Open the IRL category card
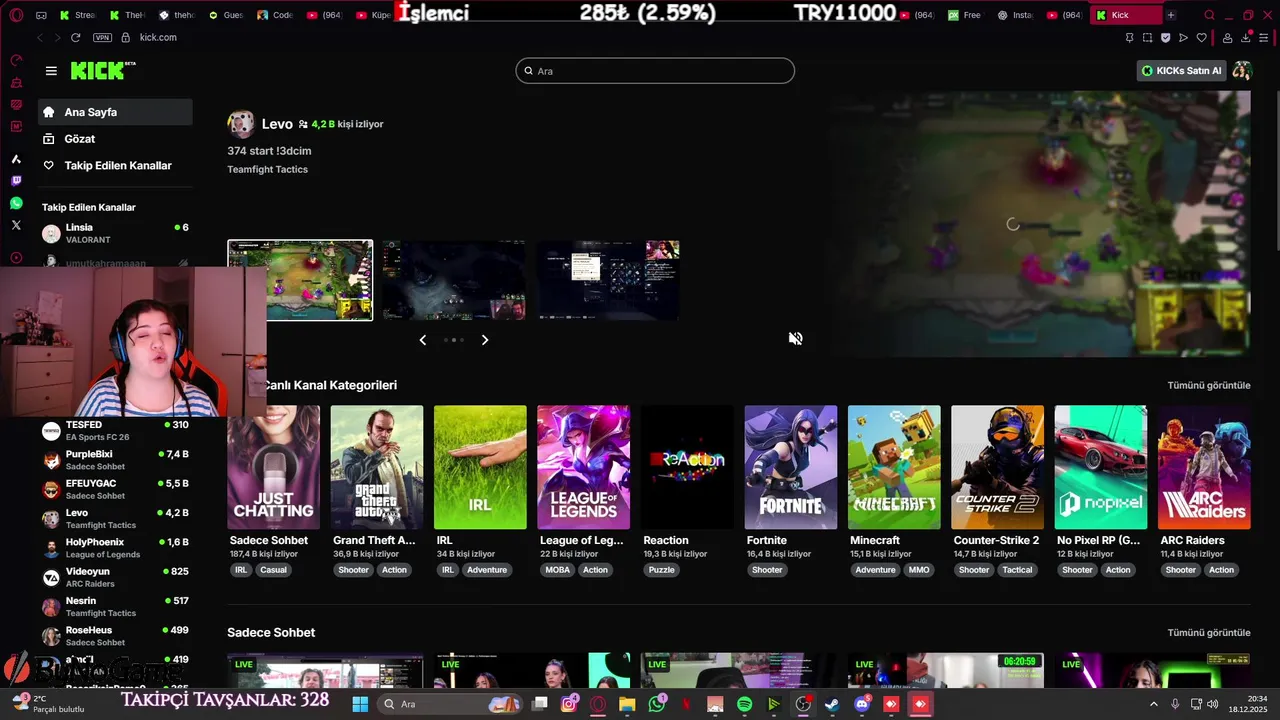The image size is (1280, 720). click(x=480, y=467)
